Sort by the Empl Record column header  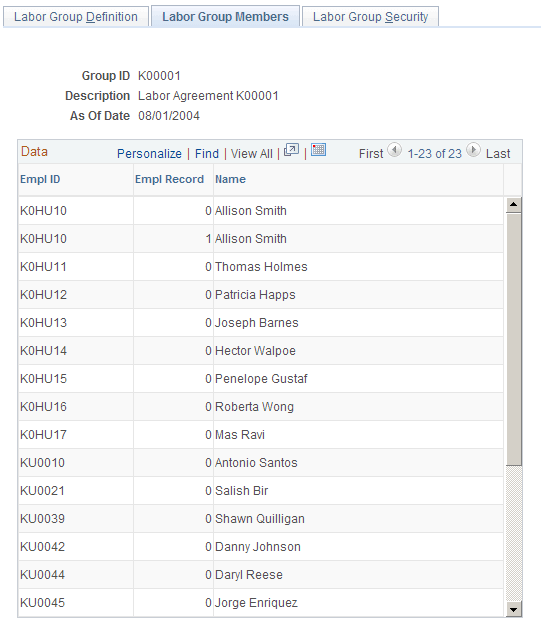[170, 179]
